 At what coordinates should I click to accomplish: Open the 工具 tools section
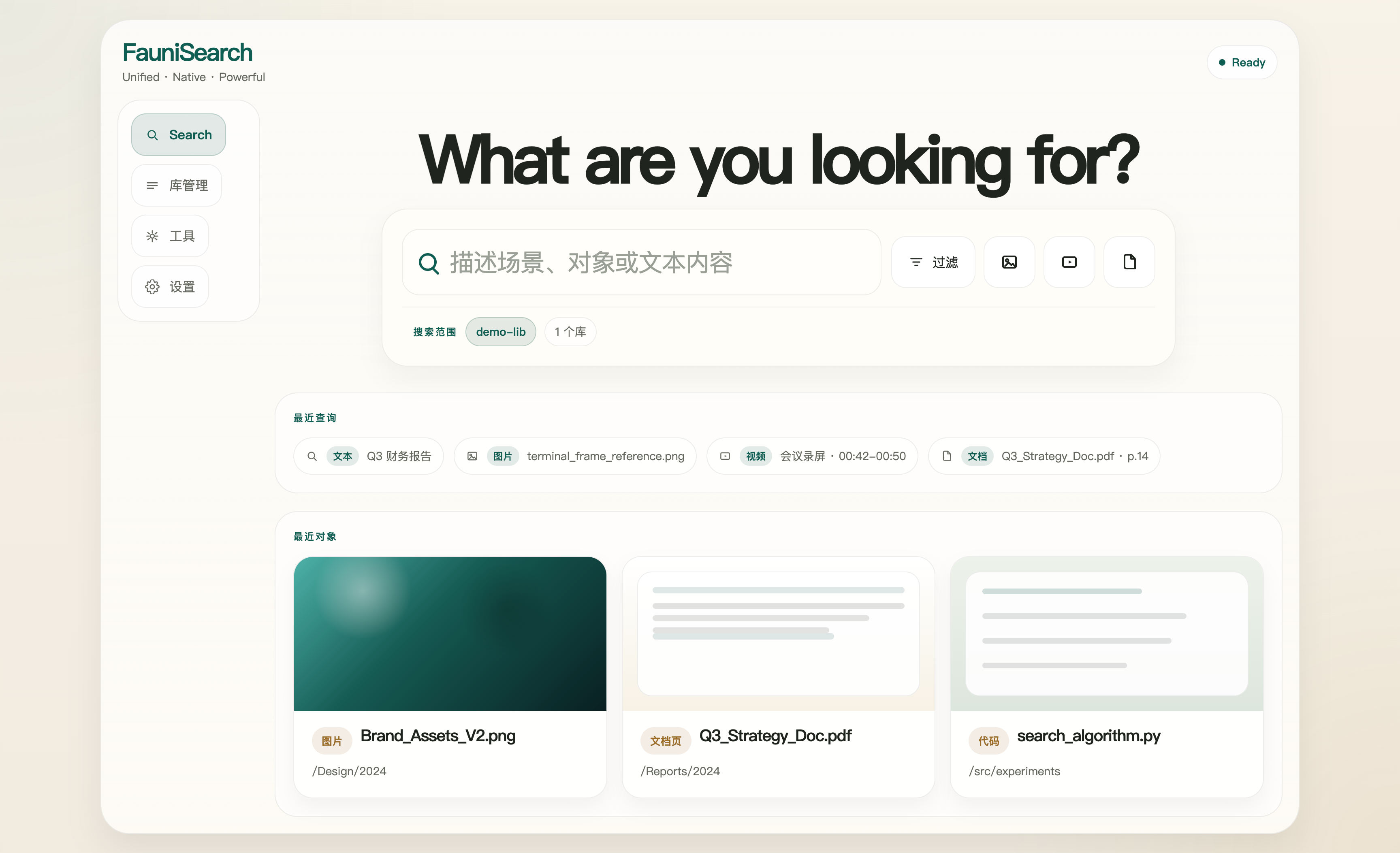tap(170, 236)
